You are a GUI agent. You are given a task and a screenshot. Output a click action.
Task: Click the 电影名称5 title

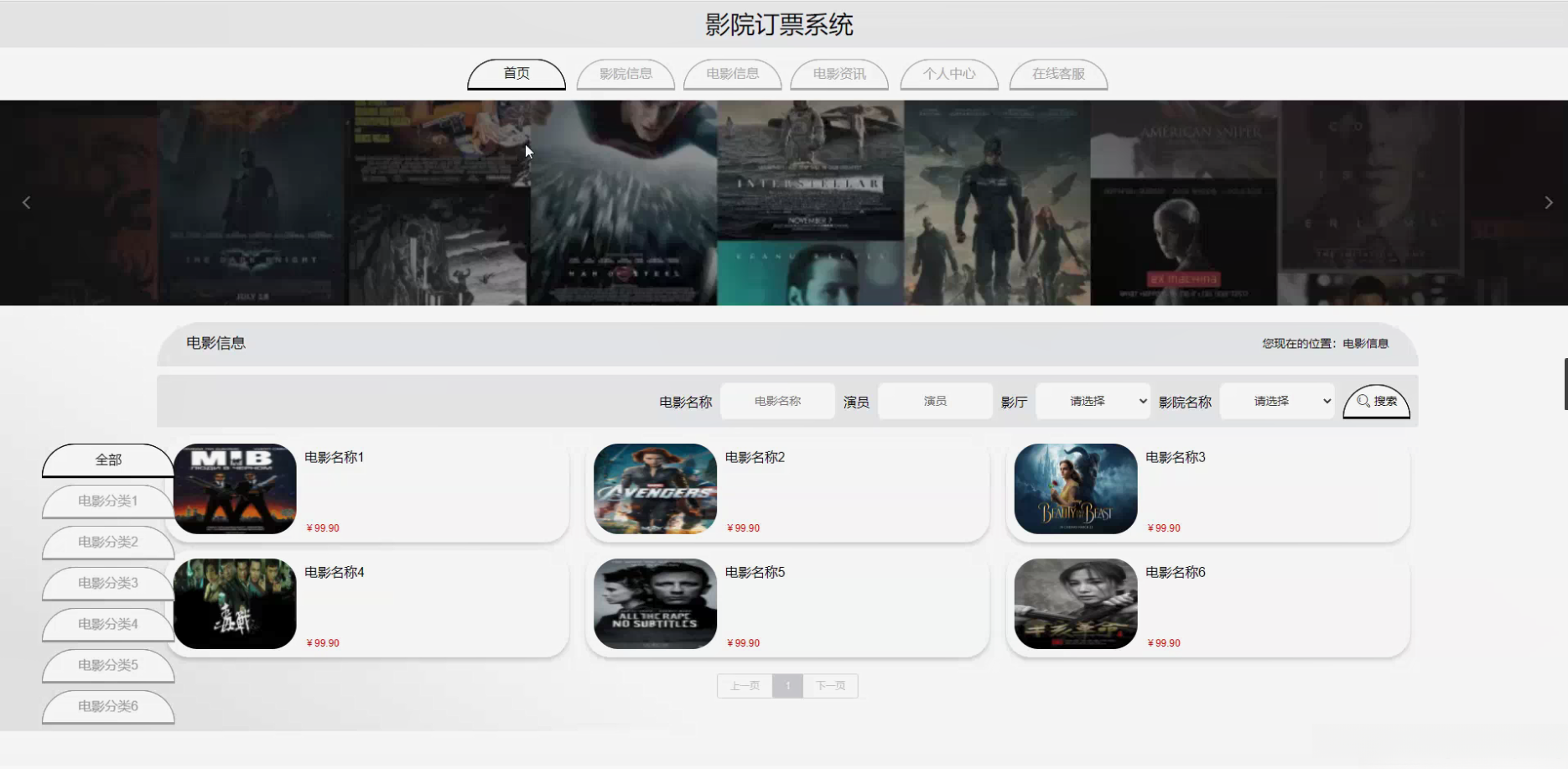(755, 573)
